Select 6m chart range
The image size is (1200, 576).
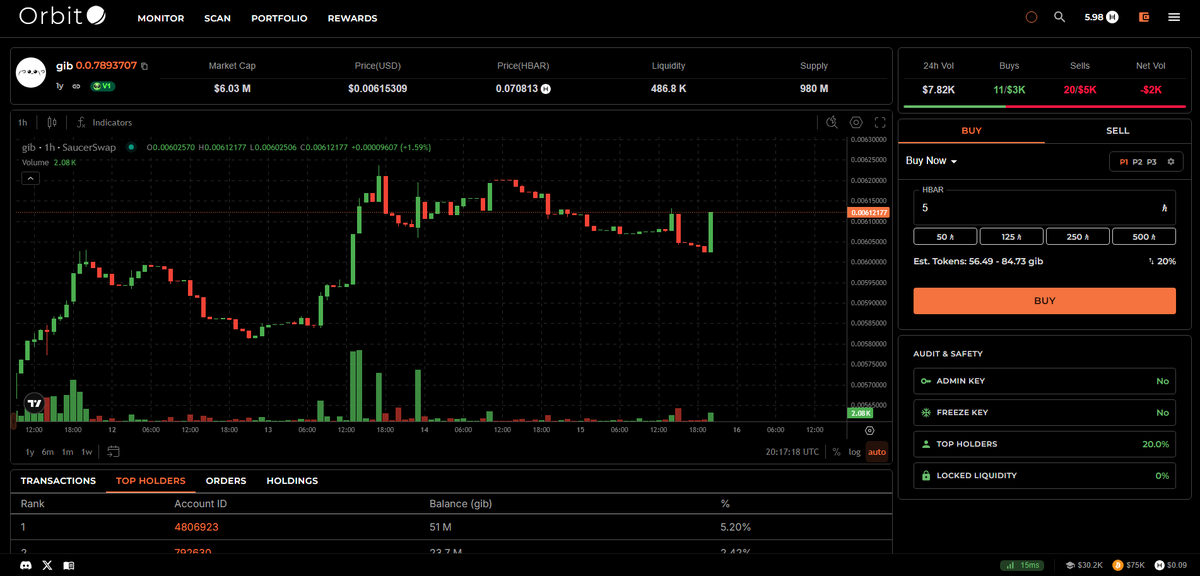pyautogui.click(x=48, y=452)
